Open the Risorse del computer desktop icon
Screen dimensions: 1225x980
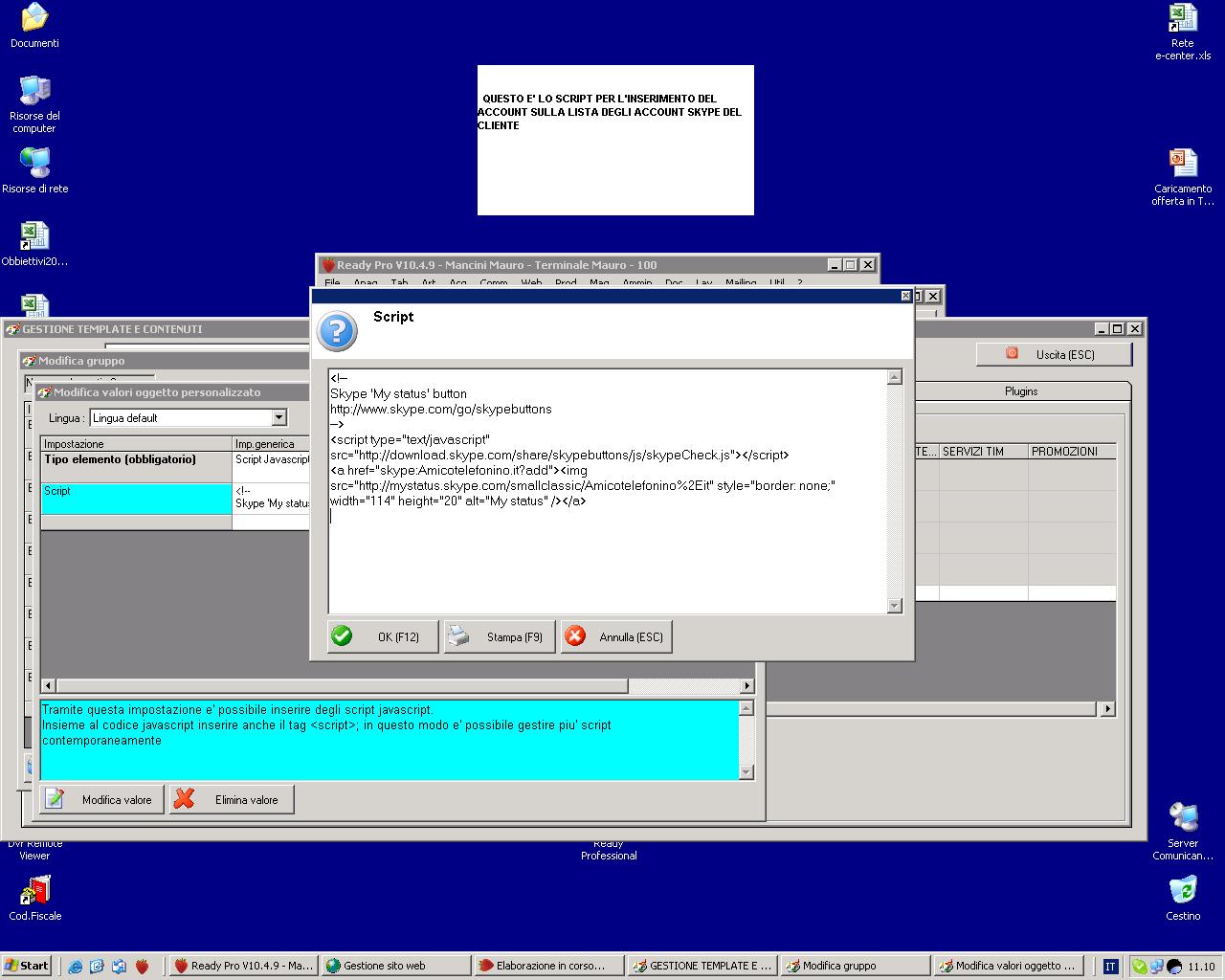click(x=34, y=104)
